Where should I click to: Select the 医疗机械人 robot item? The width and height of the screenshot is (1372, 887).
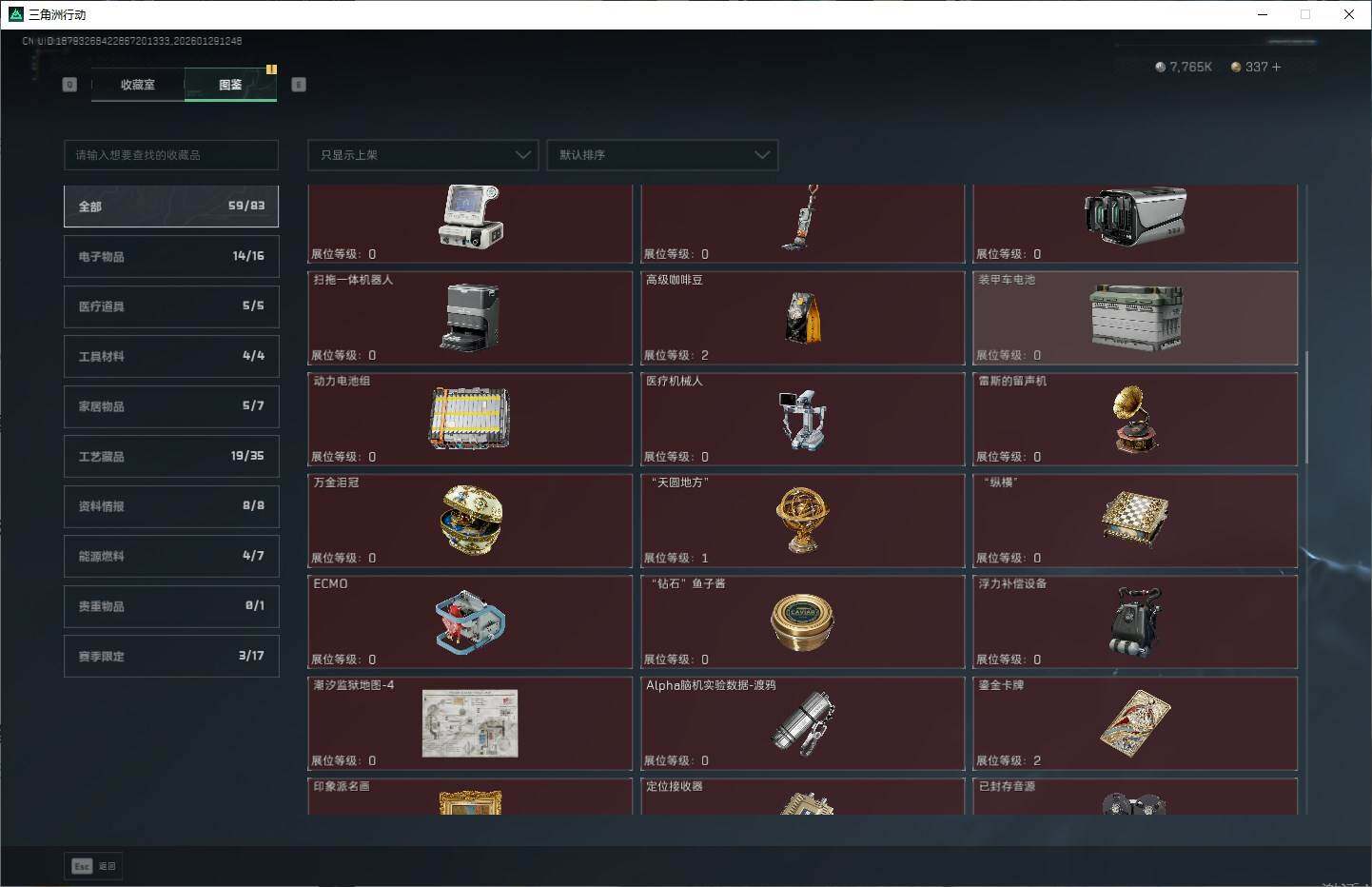(803, 419)
